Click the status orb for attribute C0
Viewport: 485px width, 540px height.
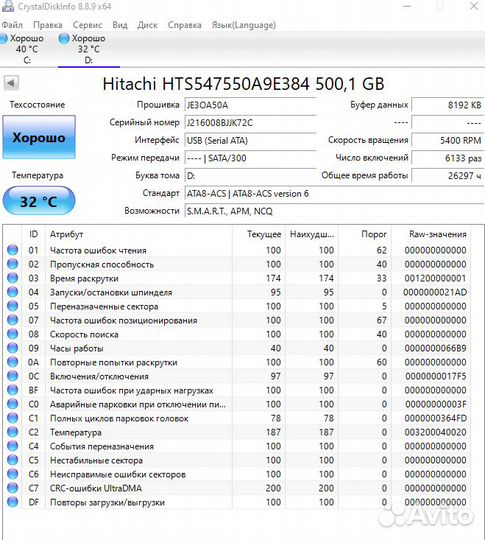13,404
